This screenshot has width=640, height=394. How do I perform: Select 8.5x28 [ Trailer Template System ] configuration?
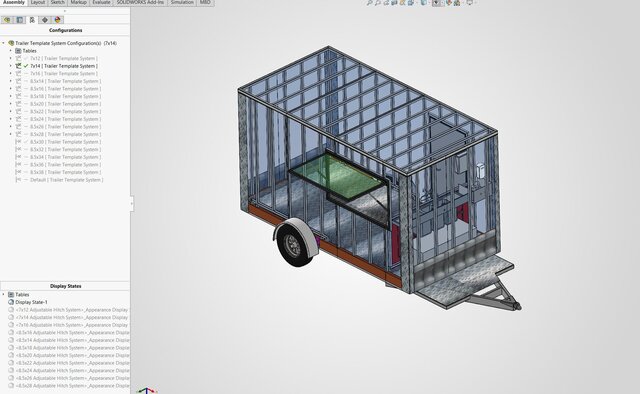pos(65,134)
